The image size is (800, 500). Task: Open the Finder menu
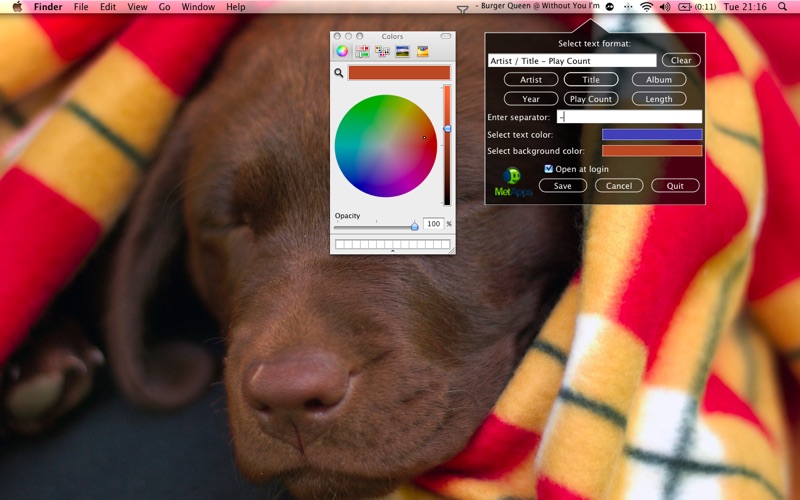[x=48, y=7]
